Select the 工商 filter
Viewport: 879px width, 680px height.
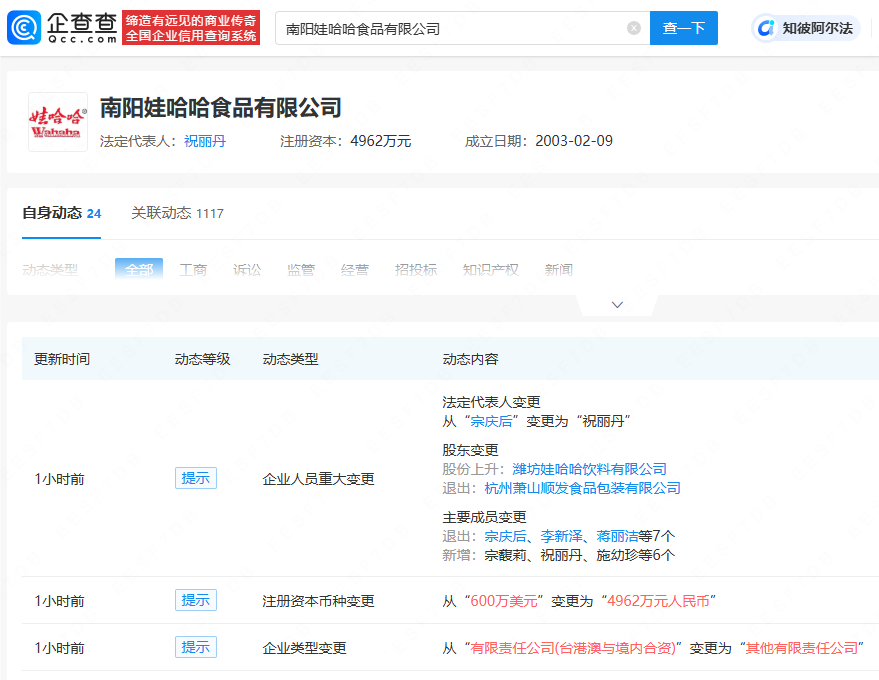(193, 270)
